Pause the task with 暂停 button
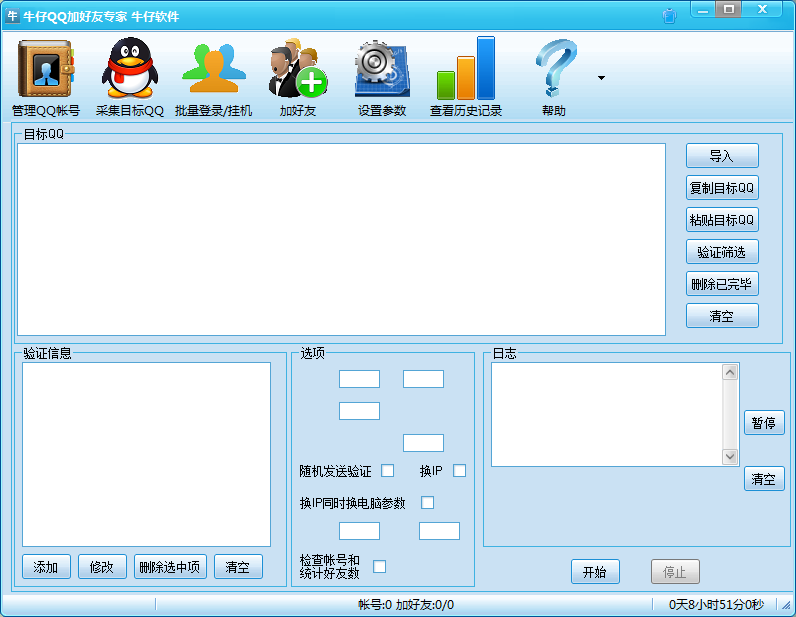Screen dimensions: 796x617 764,423
